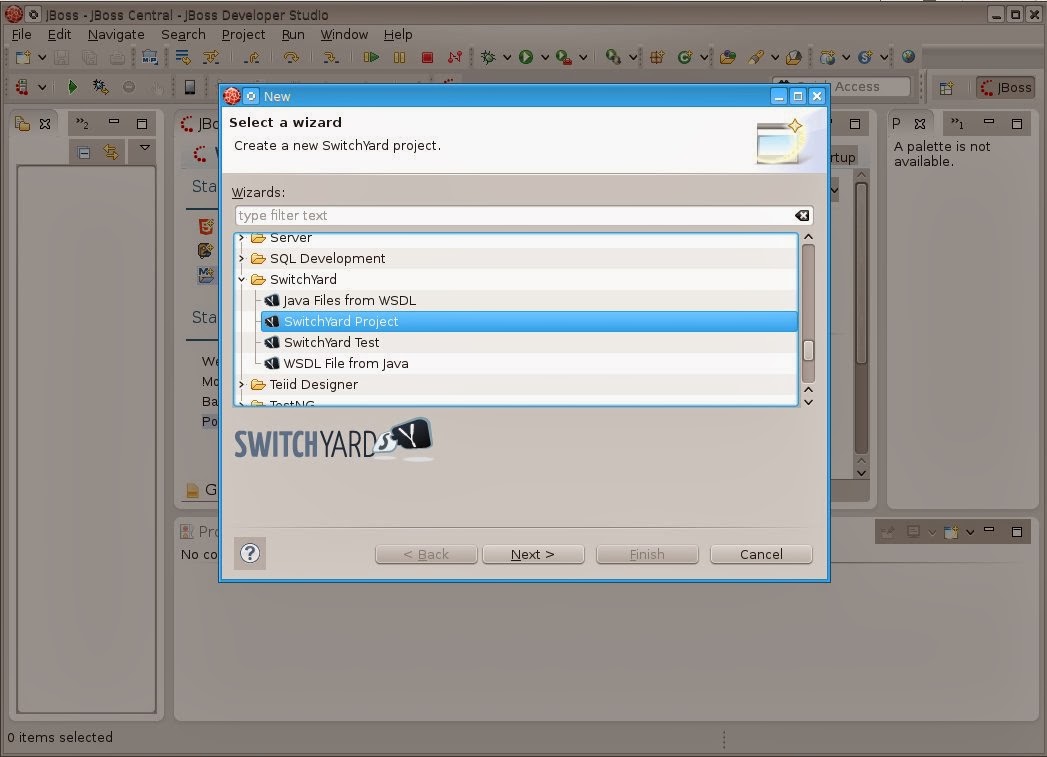The height and width of the screenshot is (757, 1047).
Task: Open the wizard help question icon
Action: click(250, 553)
